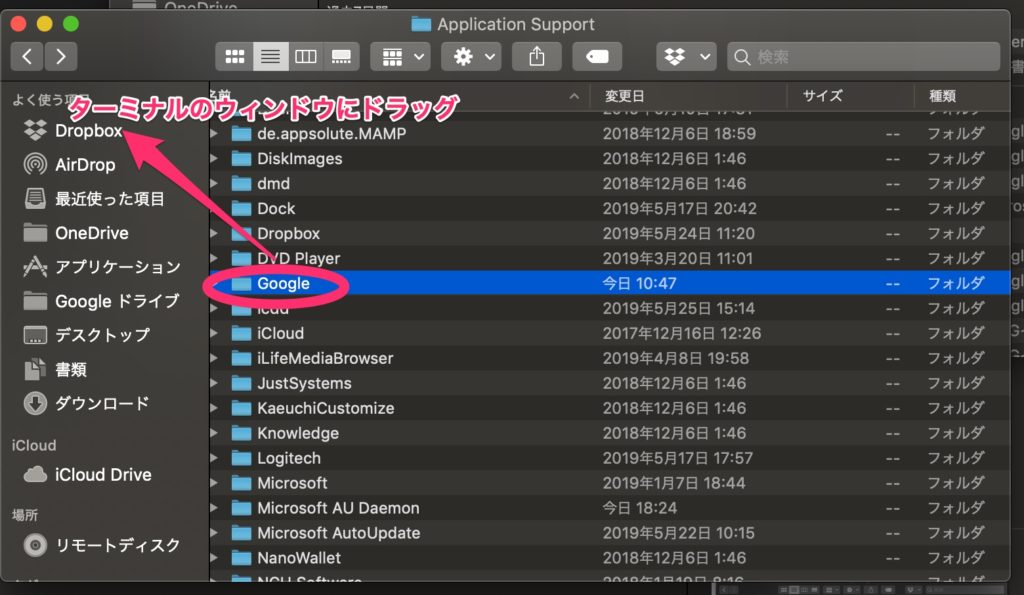1024x595 pixels.
Task: Sort by 種類 column header
Action: coord(942,96)
